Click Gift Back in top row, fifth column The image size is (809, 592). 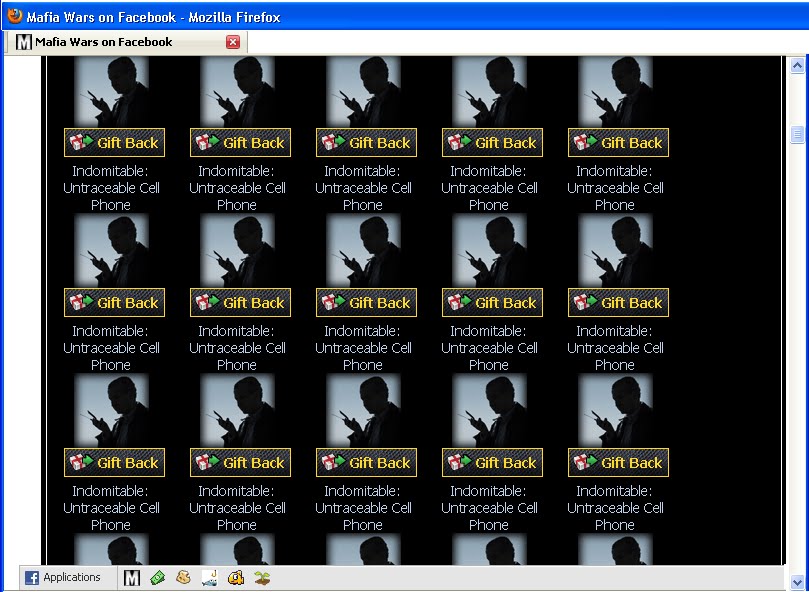pyautogui.click(x=618, y=142)
